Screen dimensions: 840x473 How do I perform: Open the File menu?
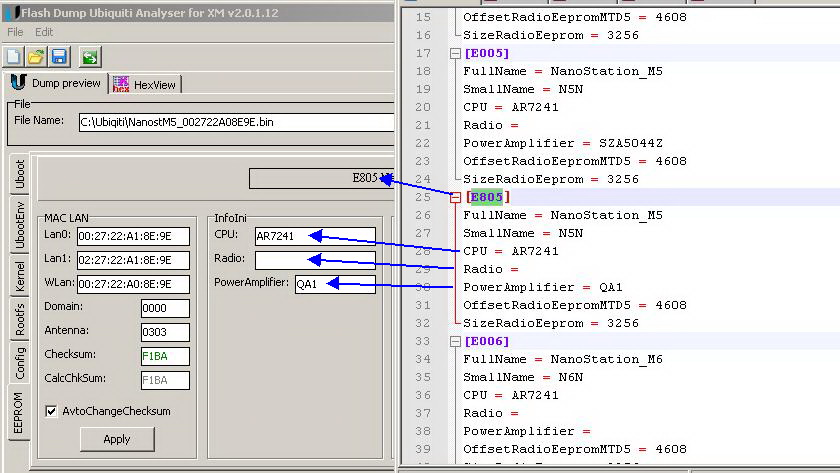point(15,32)
